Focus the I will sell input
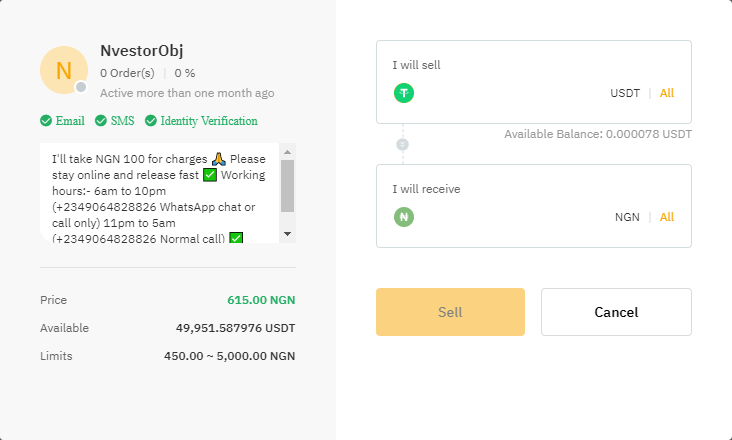The image size is (732, 440). [510, 93]
